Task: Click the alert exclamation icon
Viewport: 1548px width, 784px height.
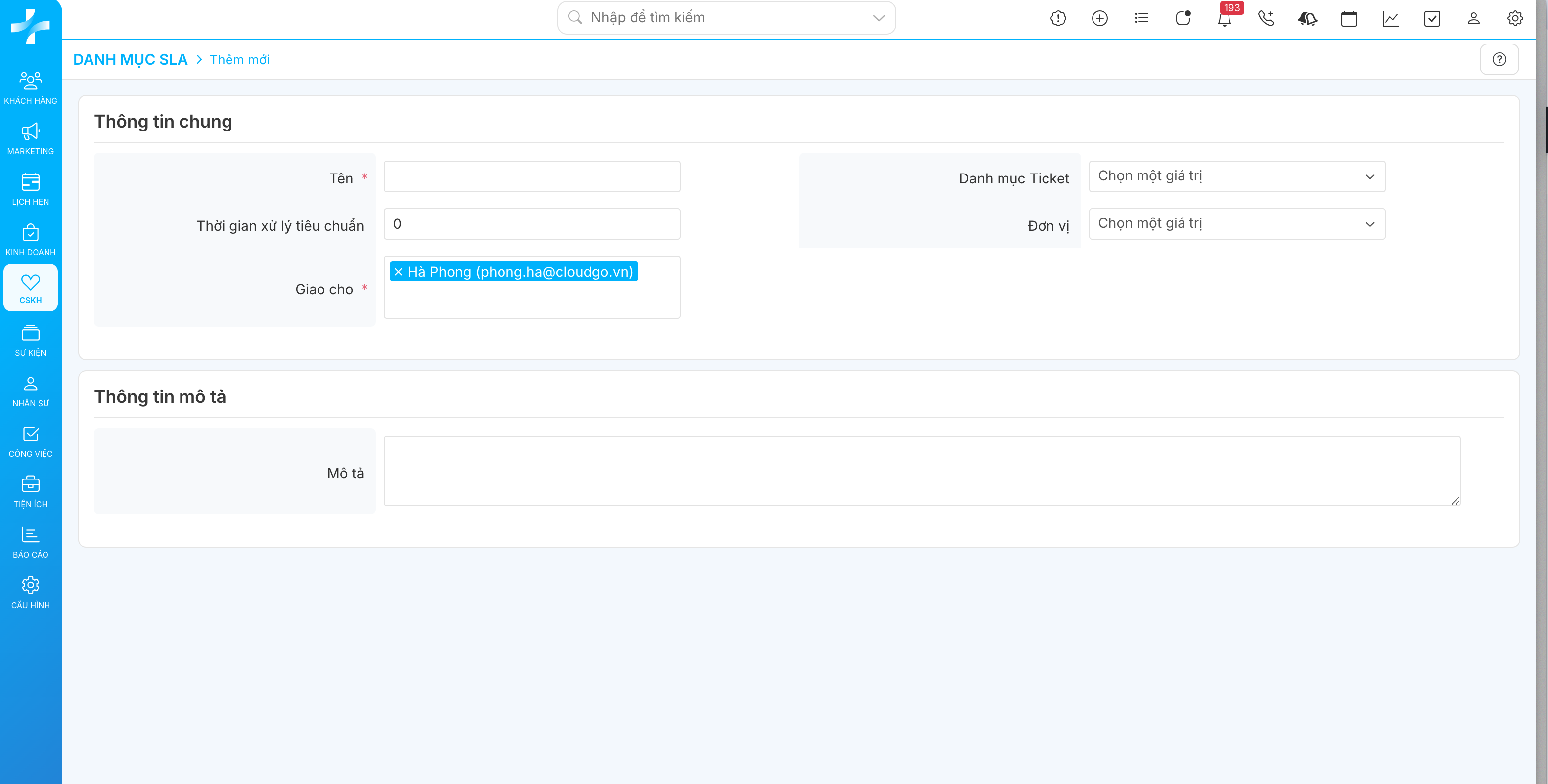Action: click(1058, 19)
